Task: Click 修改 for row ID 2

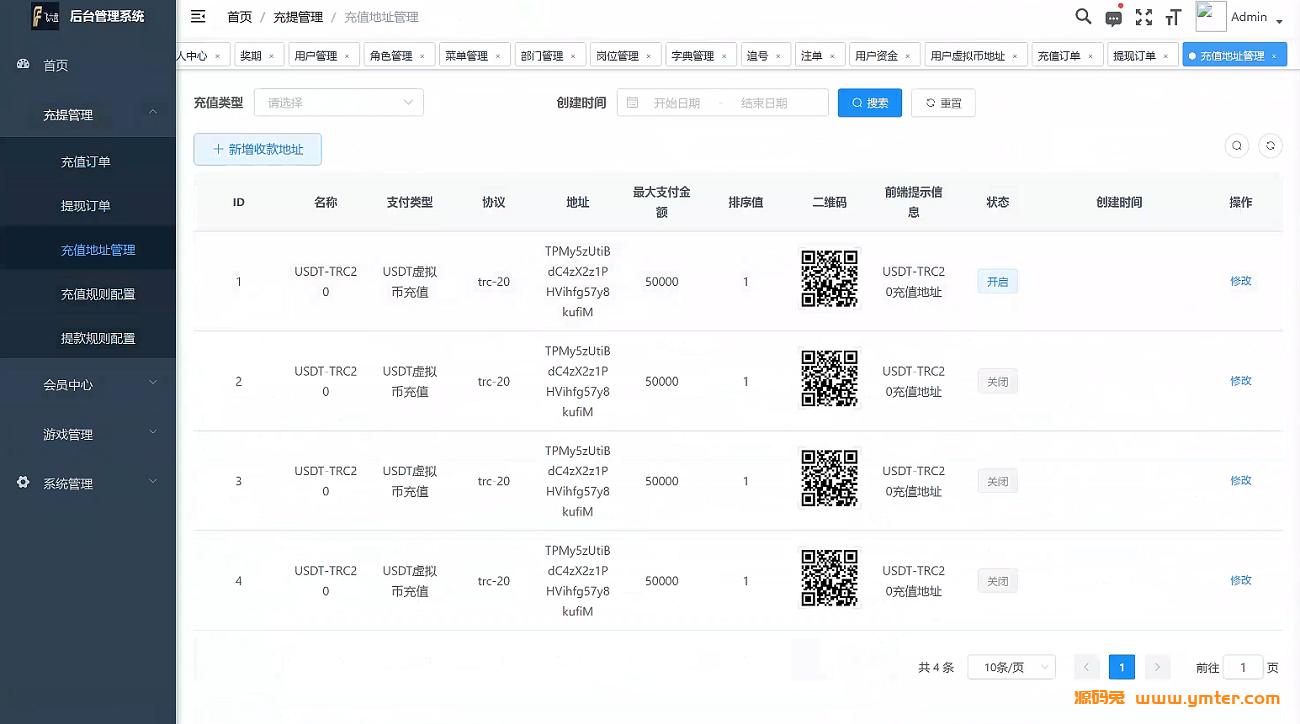Action: (1241, 381)
